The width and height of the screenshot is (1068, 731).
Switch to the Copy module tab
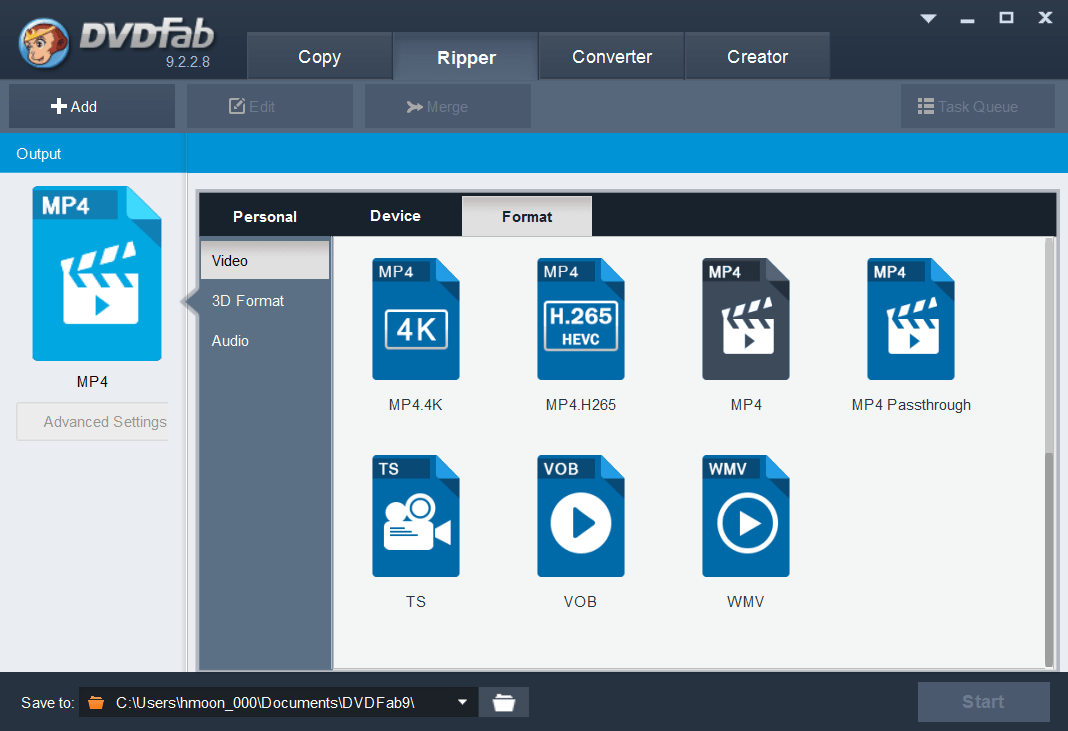319,57
